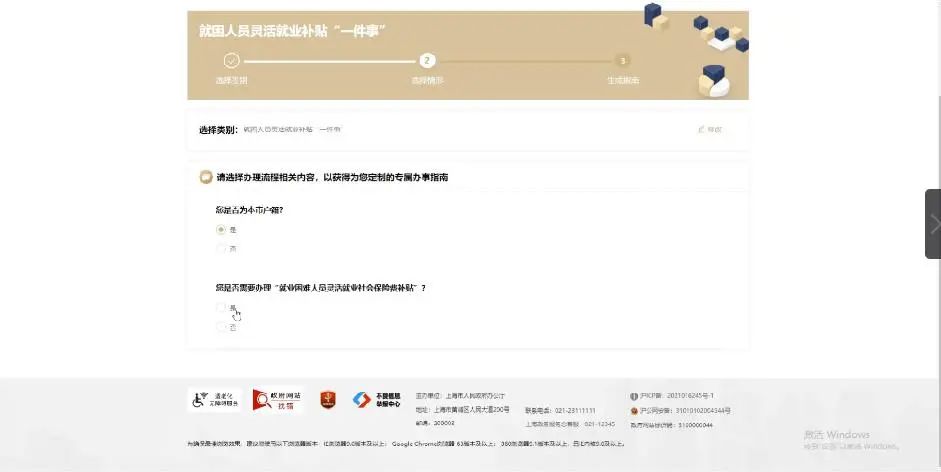Expand the collapsed side panel arrow at right edge
The height and width of the screenshot is (472, 941).
tap(933, 224)
